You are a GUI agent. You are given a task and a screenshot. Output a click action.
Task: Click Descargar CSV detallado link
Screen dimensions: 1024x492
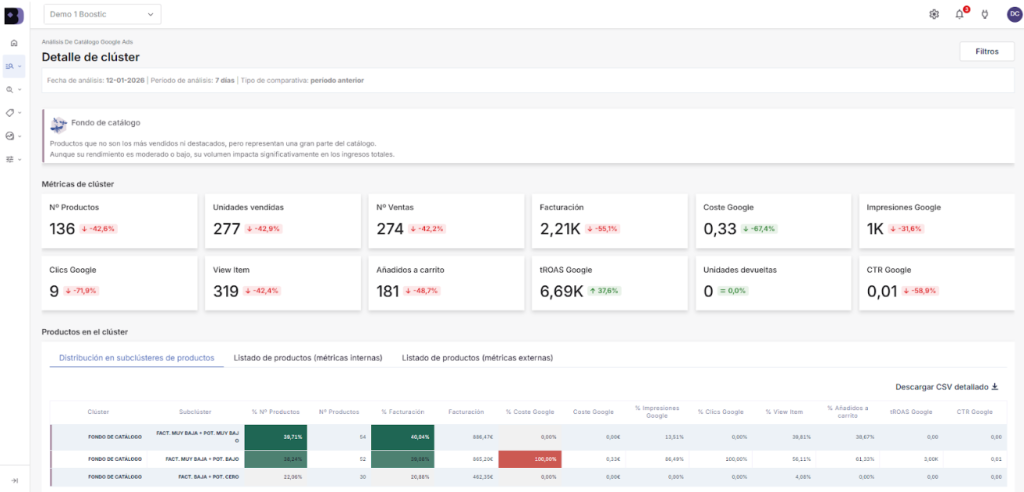click(946, 386)
